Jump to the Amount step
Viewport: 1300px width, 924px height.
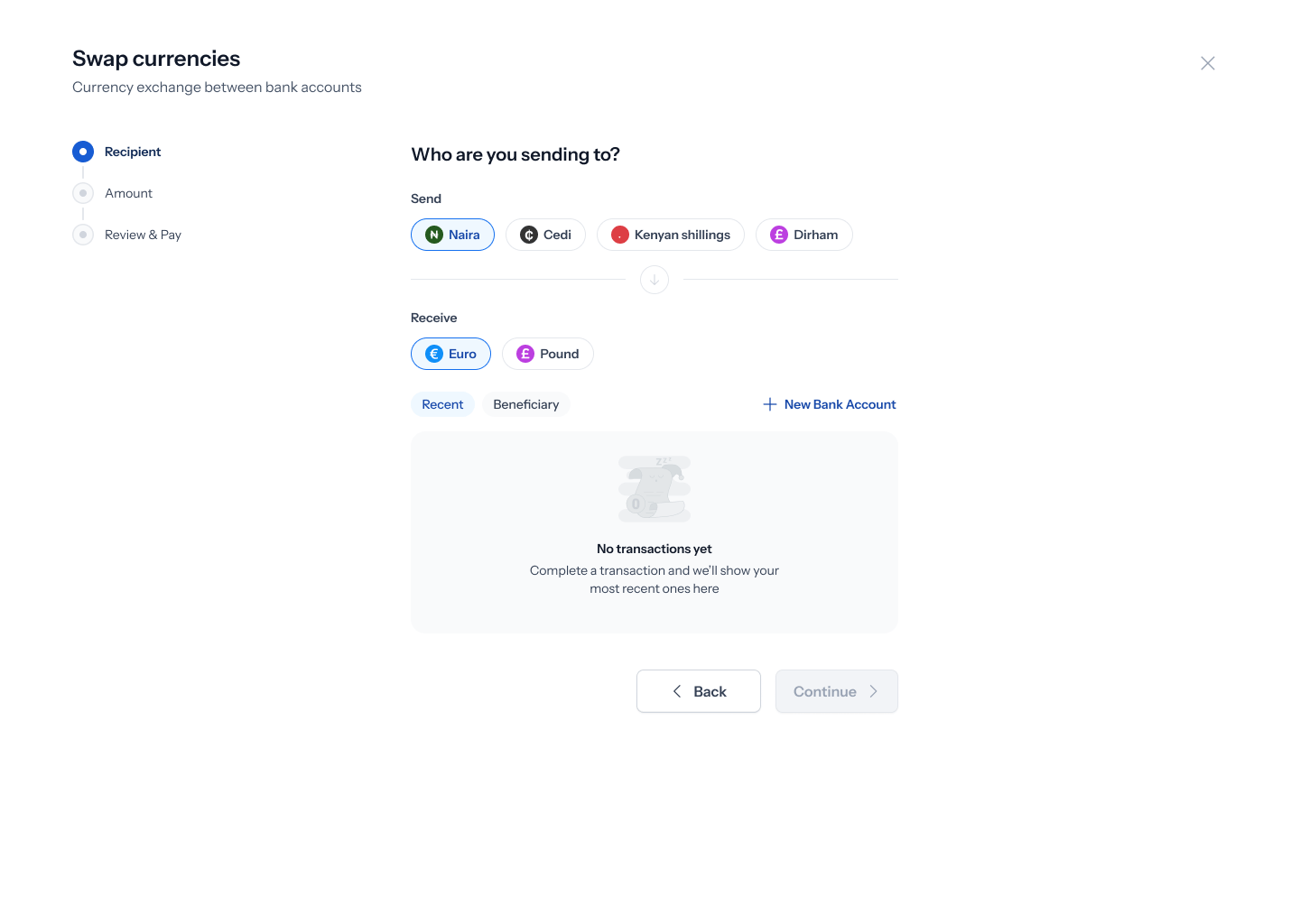coord(113,193)
